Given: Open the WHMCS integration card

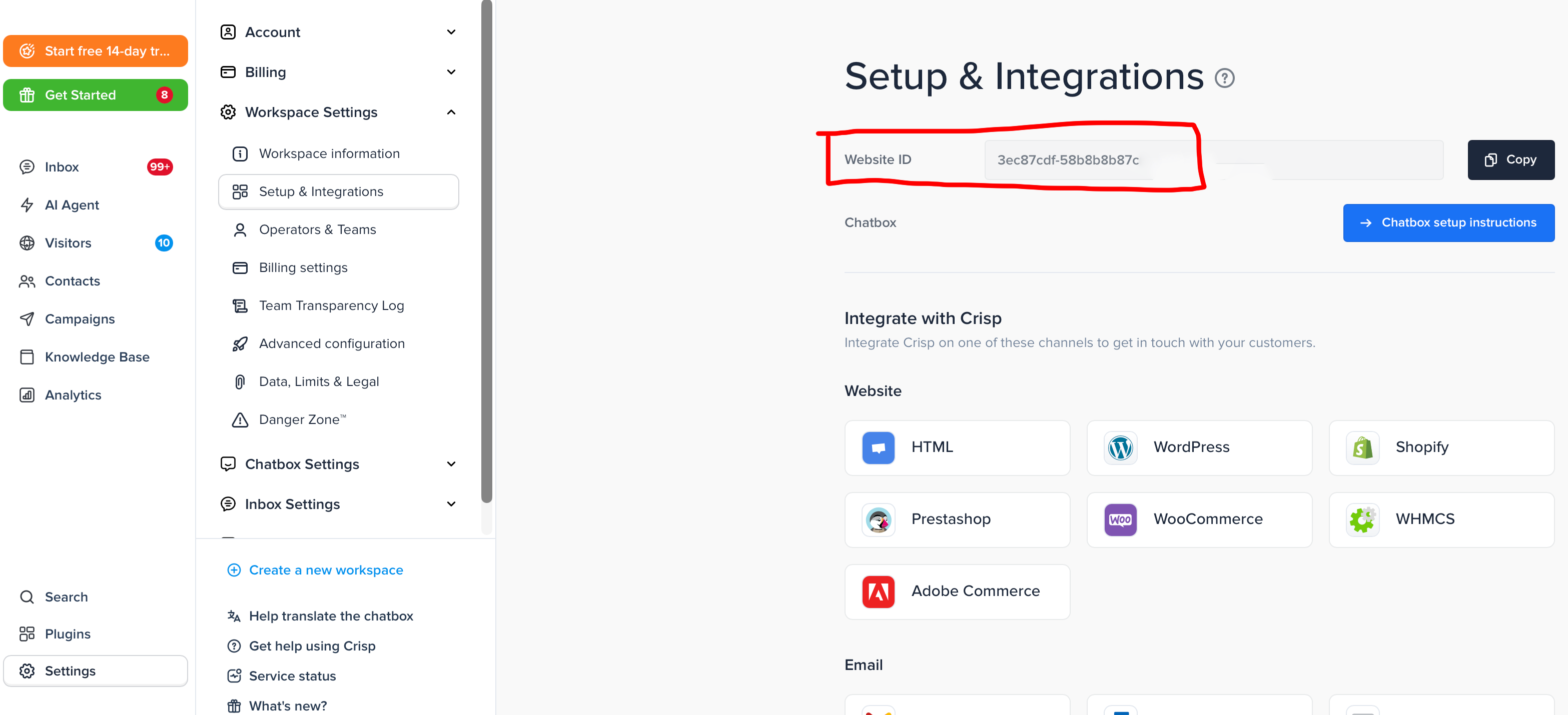Looking at the screenshot, I should tap(1441, 519).
